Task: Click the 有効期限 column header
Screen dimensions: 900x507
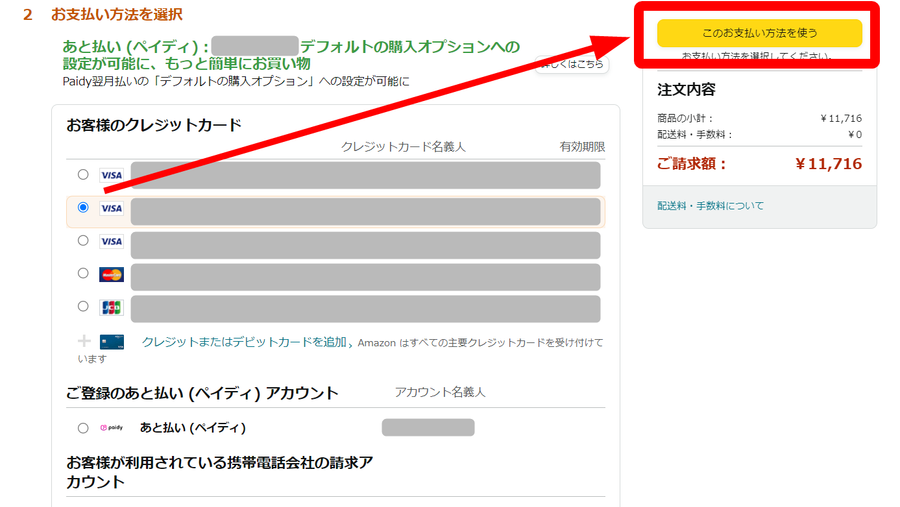Action: click(582, 147)
